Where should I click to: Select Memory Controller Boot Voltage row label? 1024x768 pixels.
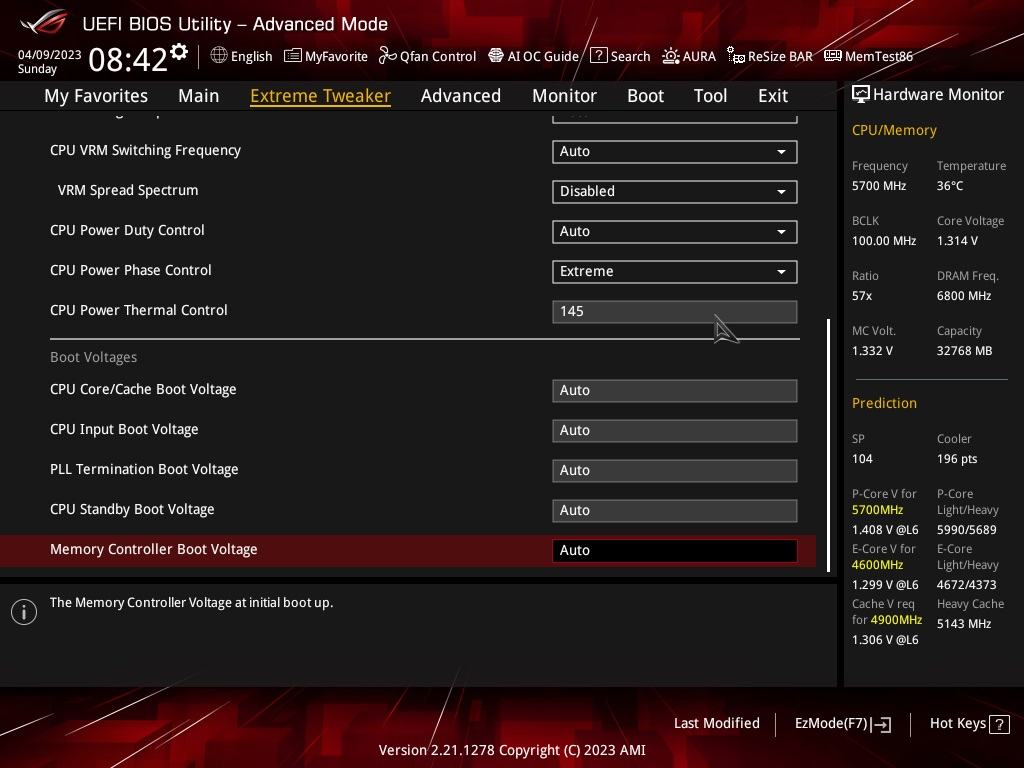pos(153,549)
